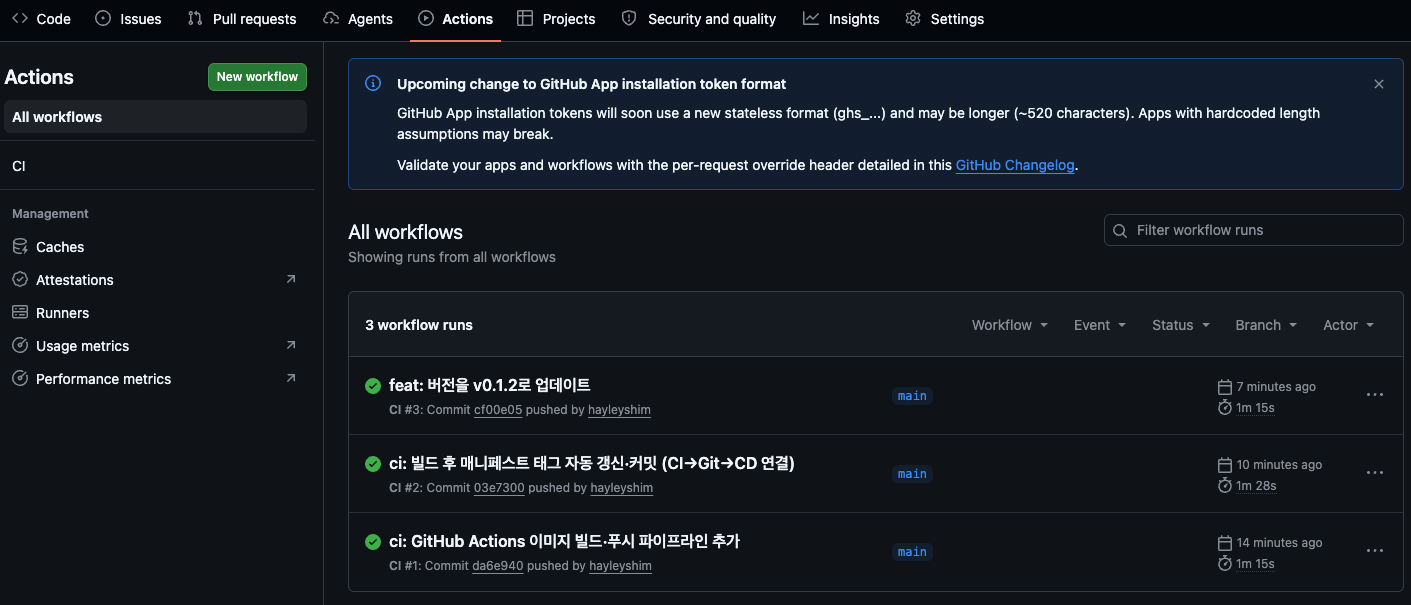The height and width of the screenshot is (605, 1411).
Task: Open commit da6e940 link
Action: [498, 566]
